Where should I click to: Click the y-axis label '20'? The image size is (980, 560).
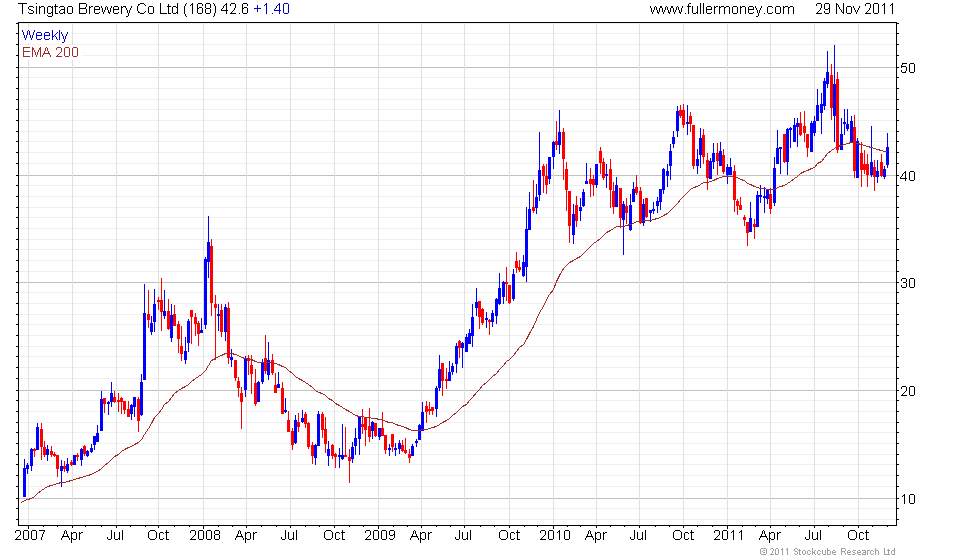point(908,391)
